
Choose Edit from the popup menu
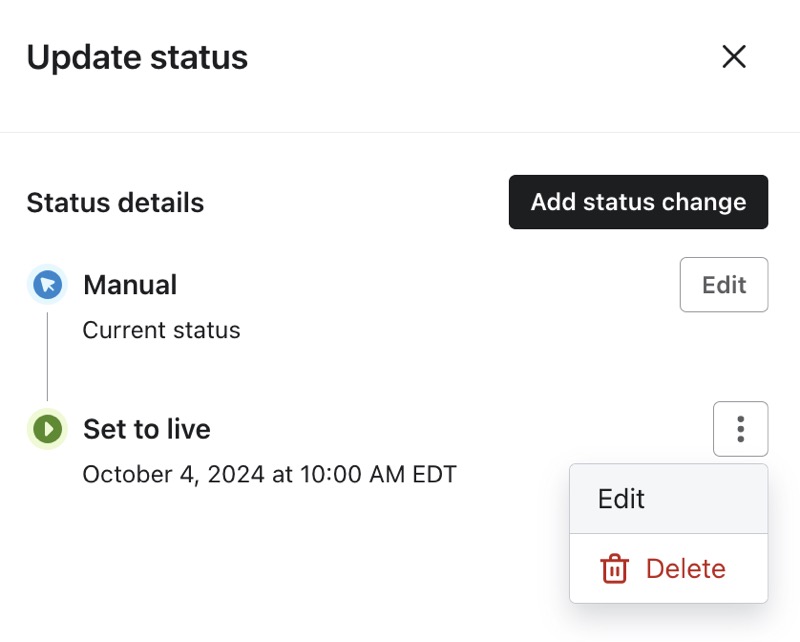click(621, 499)
